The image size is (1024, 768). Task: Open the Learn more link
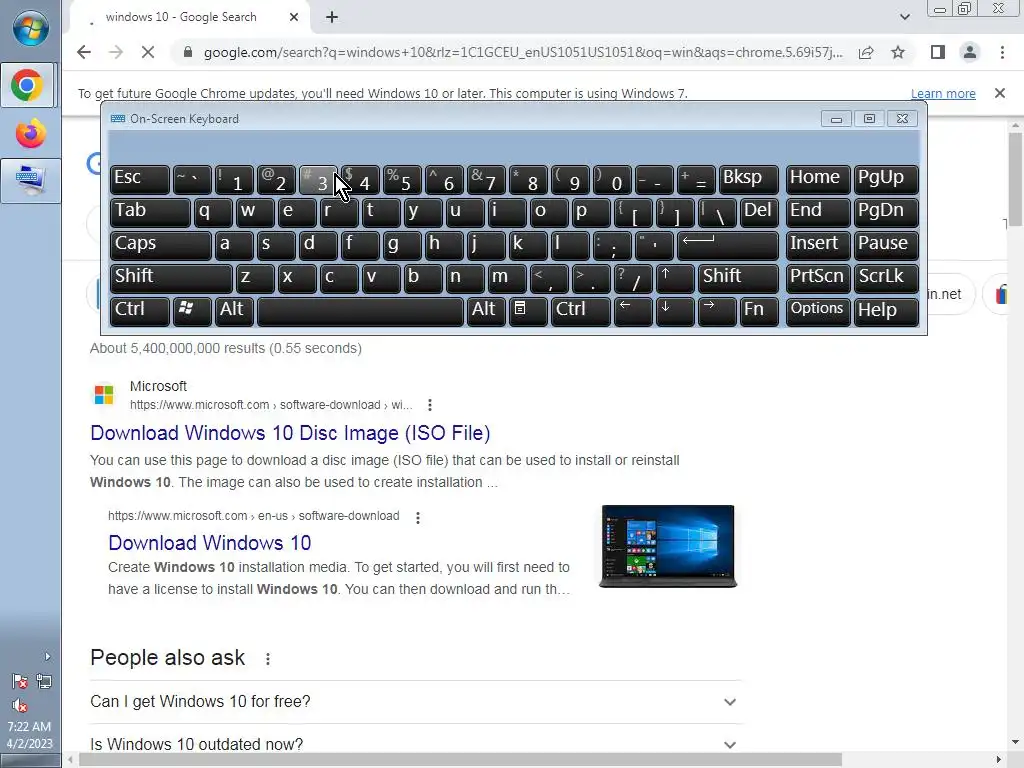pos(943,93)
